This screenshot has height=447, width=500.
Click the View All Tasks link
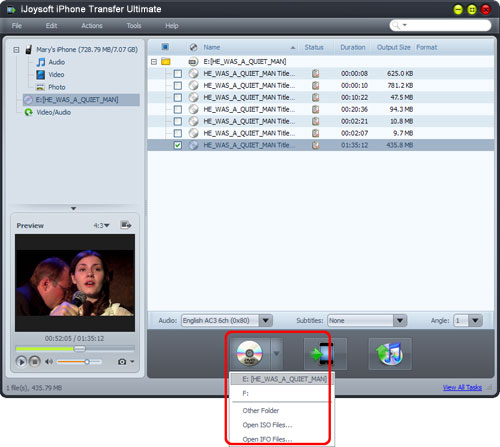(x=462, y=387)
